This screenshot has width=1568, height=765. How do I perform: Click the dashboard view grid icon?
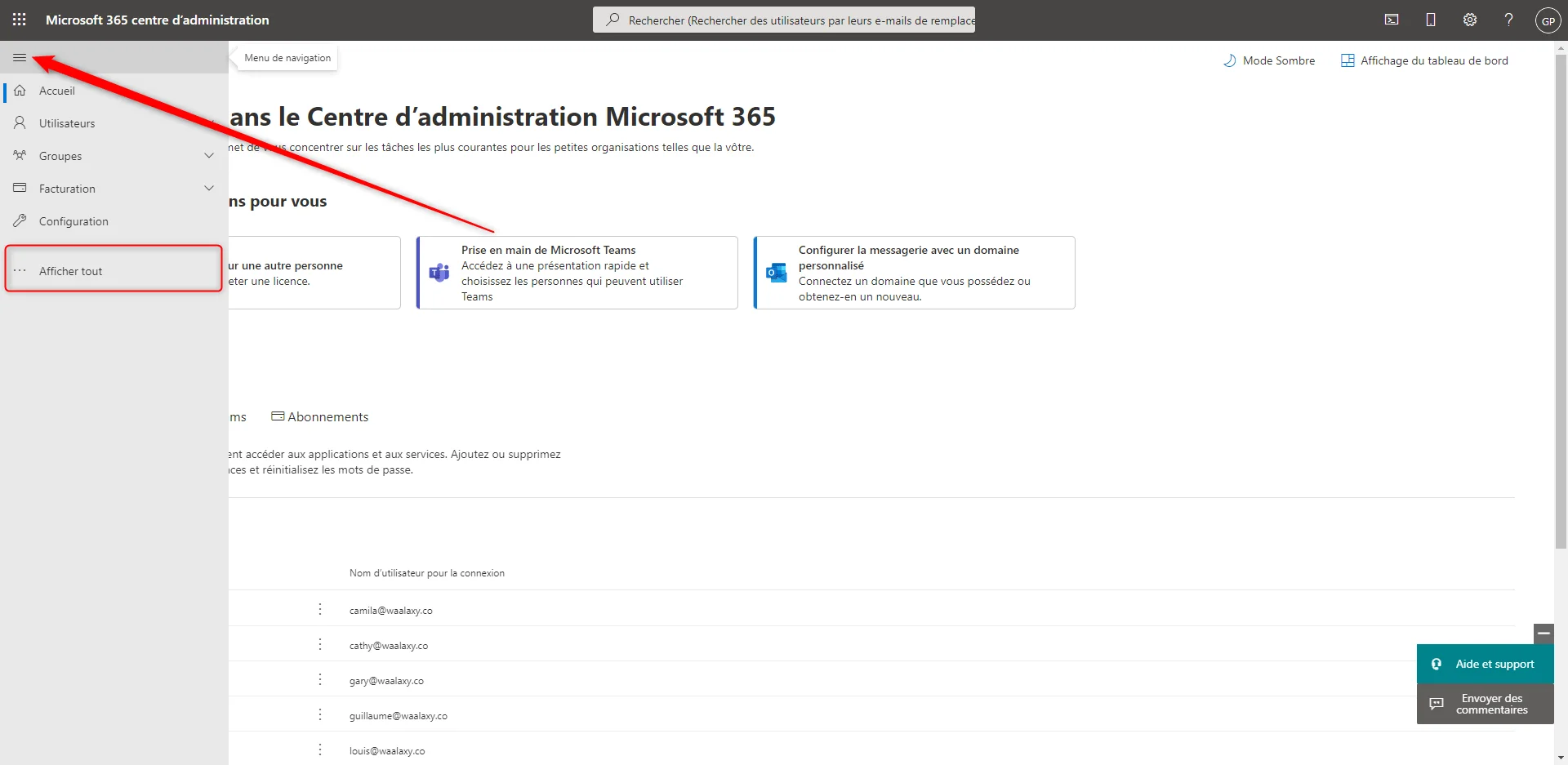point(1347,60)
